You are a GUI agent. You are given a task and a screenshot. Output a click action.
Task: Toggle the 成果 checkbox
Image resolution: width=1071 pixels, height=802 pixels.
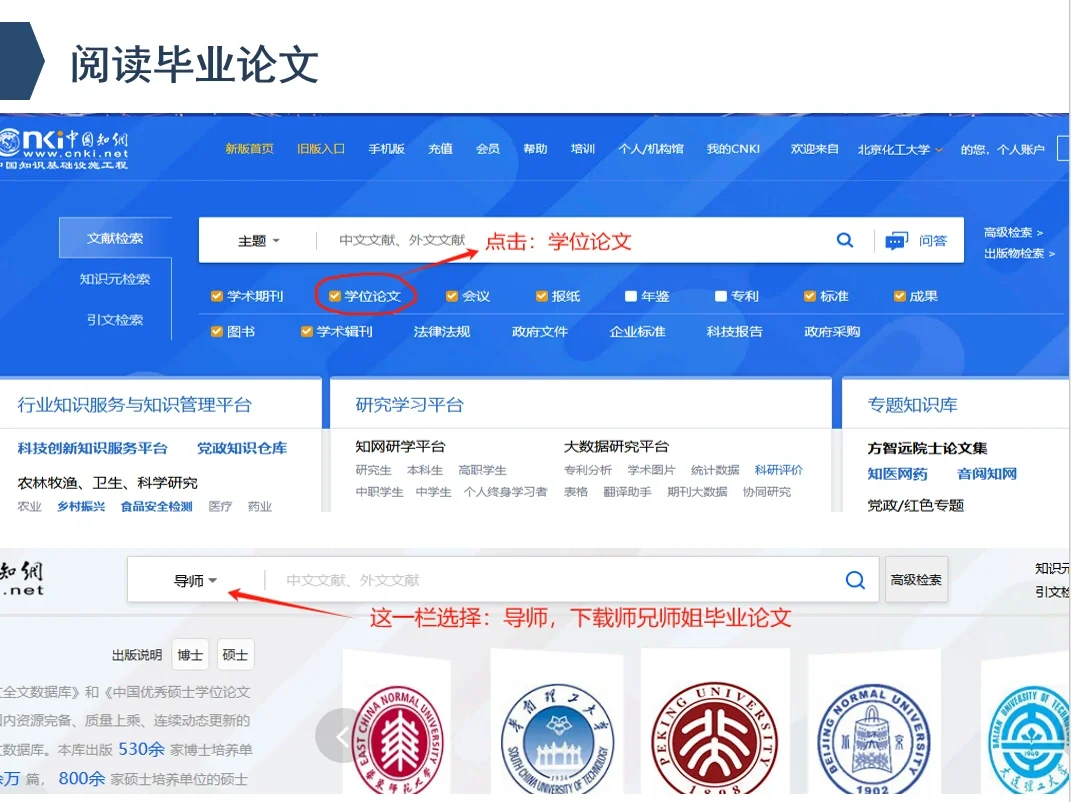(900, 296)
